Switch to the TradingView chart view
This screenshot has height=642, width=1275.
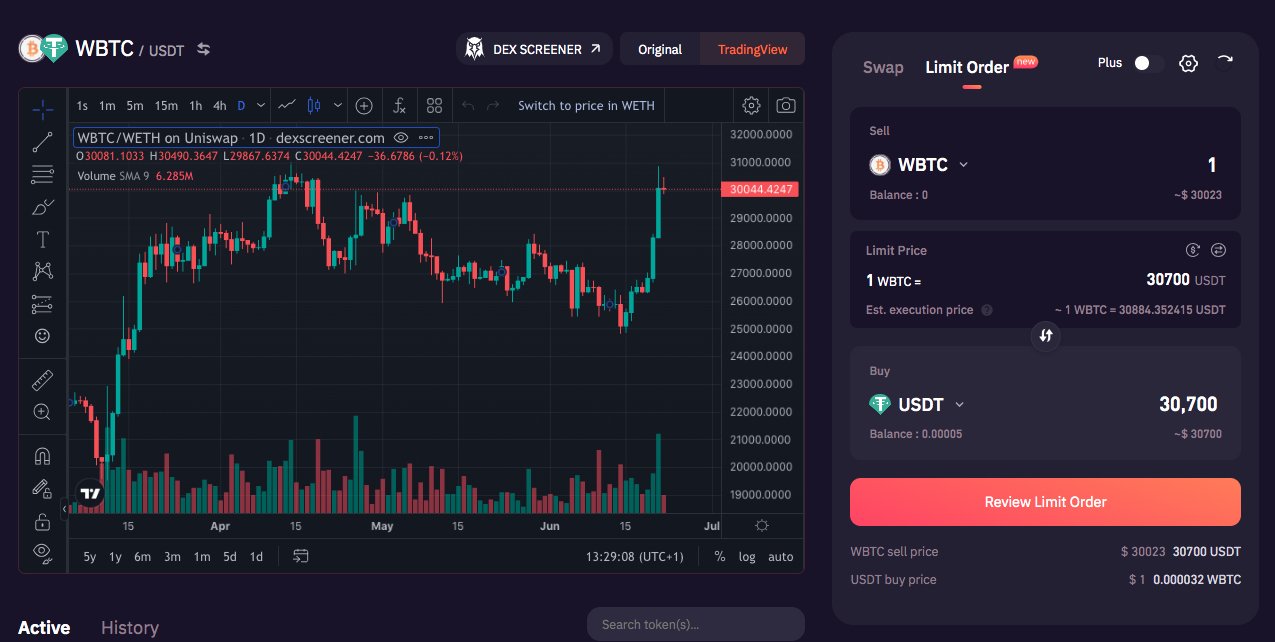tap(752, 49)
